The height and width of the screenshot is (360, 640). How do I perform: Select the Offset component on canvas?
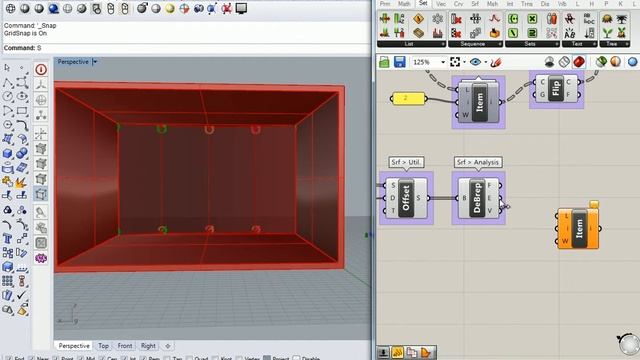tap(406, 198)
